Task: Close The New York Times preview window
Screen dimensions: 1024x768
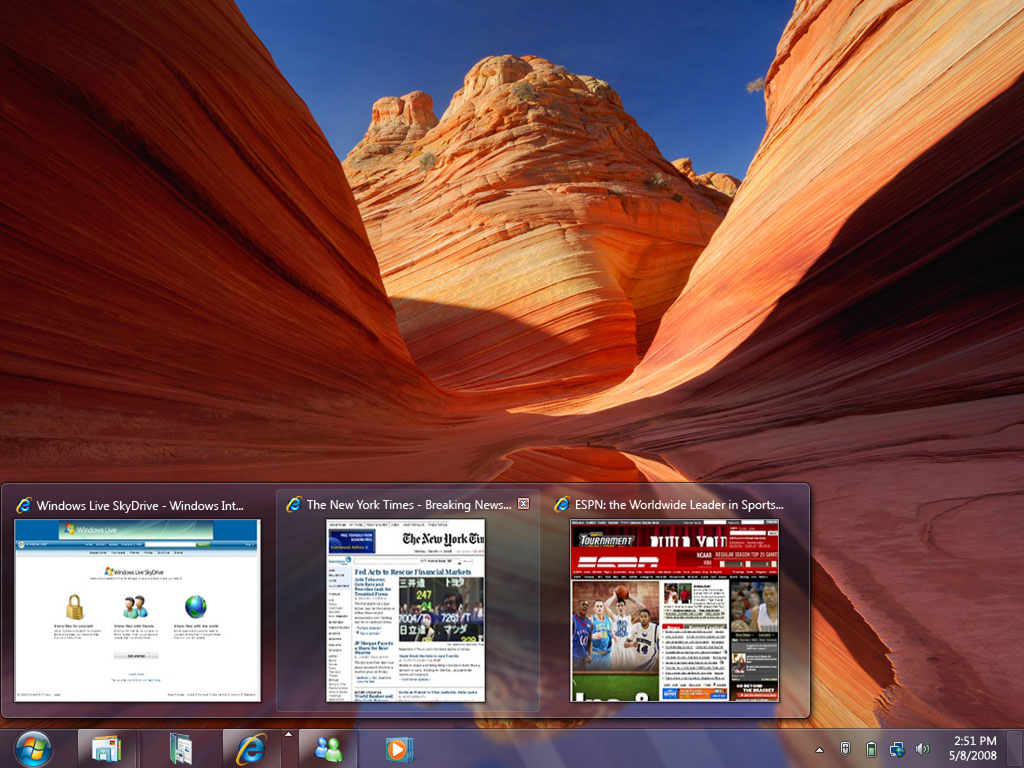Action: pos(523,504)
